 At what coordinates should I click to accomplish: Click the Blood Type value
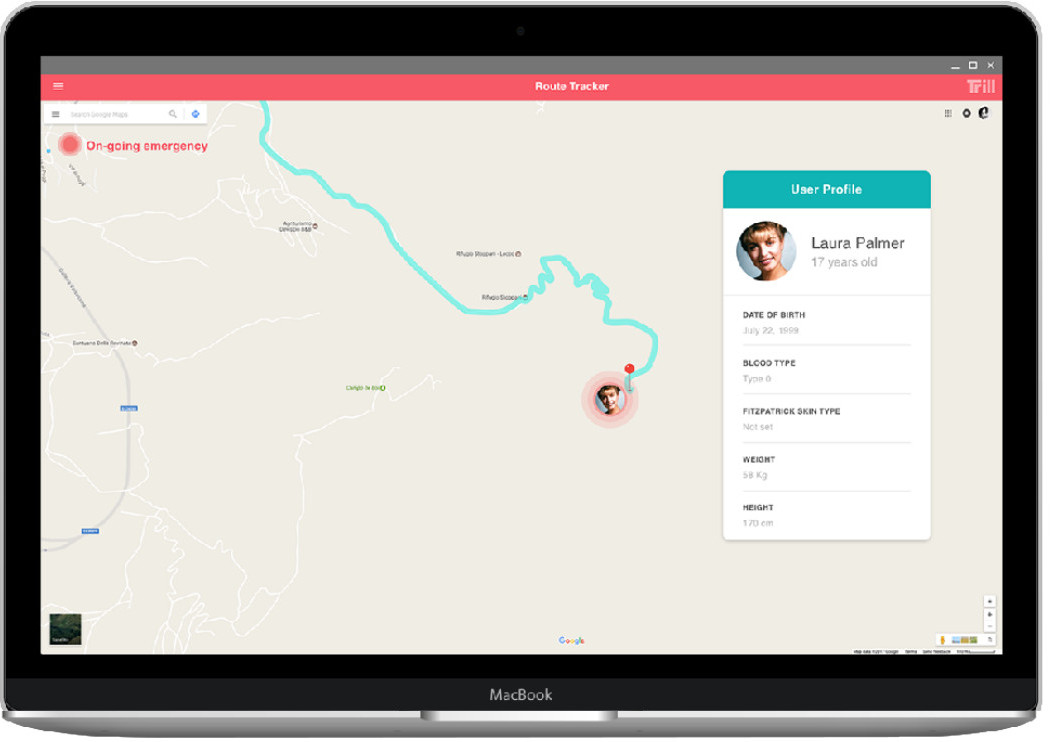(757, 379)
